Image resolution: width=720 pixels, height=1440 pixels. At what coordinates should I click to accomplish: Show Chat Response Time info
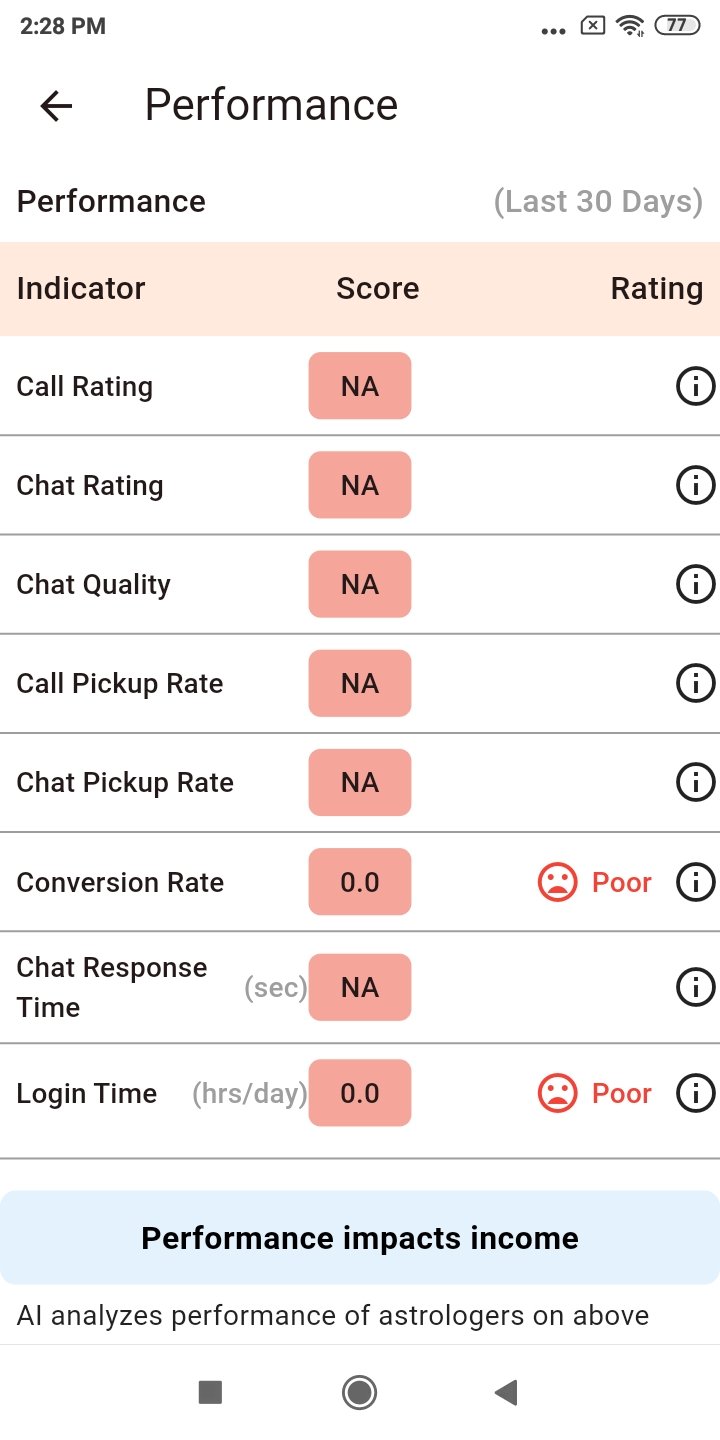pyautogui.click(x=695, y=987)
